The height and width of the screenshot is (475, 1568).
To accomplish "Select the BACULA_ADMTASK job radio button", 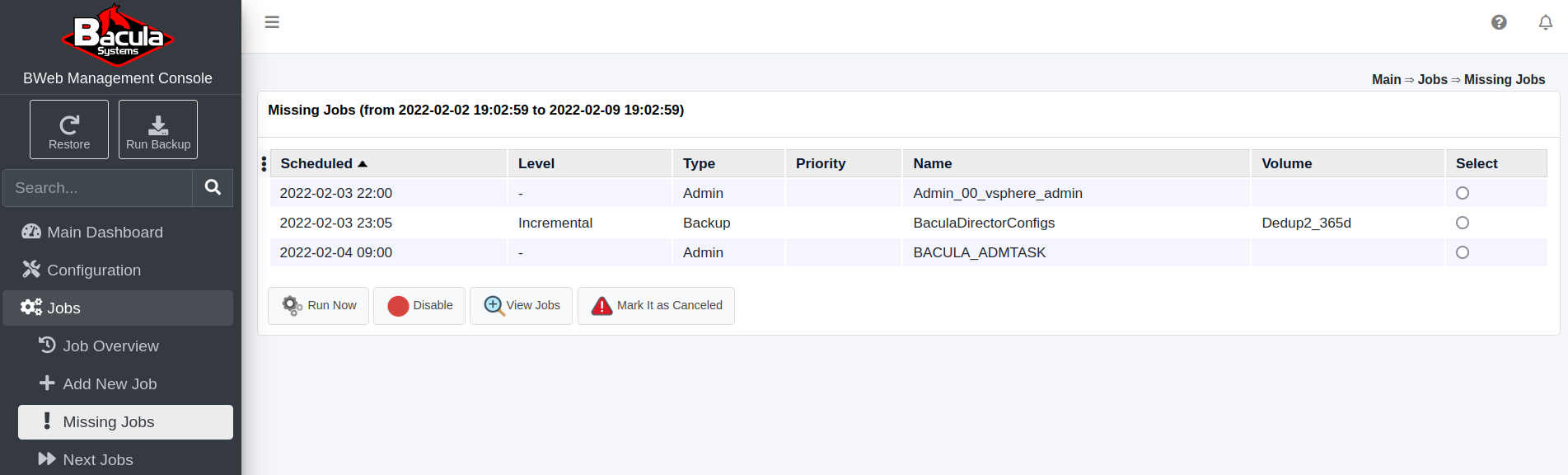I will click(x=1463, y=252).
